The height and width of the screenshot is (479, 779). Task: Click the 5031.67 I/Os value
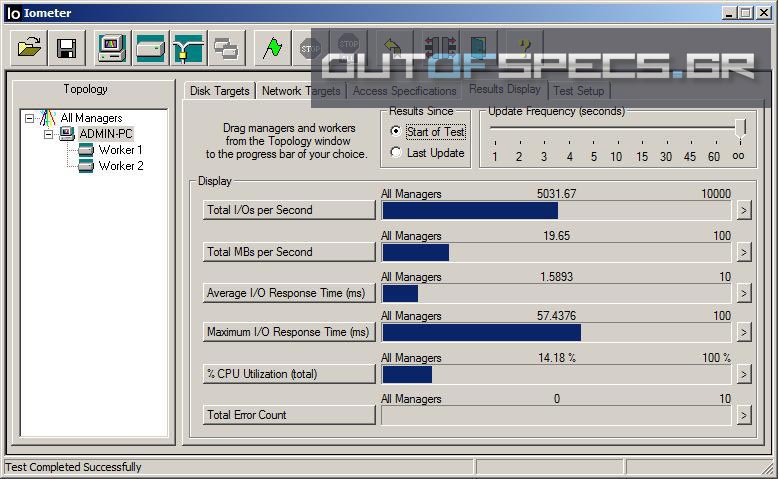[556, 194]
